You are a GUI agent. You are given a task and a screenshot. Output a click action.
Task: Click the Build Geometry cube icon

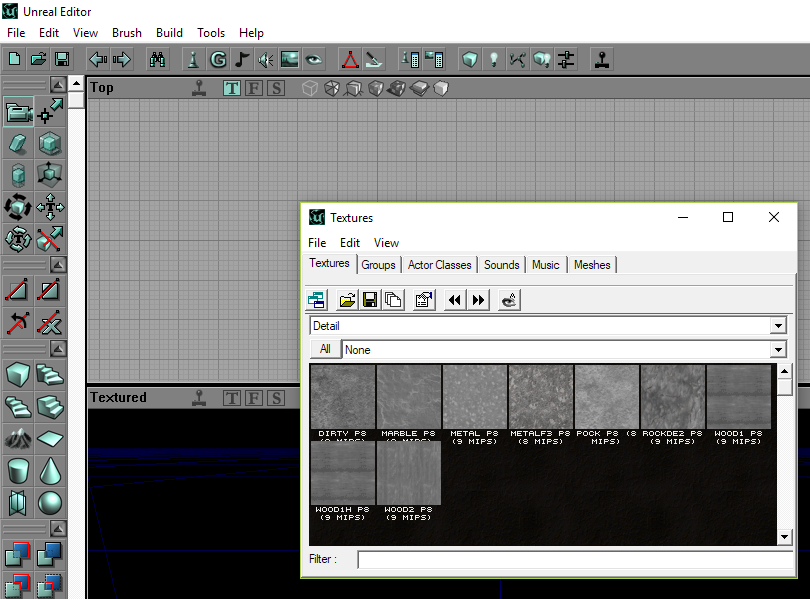pos(470,59)
